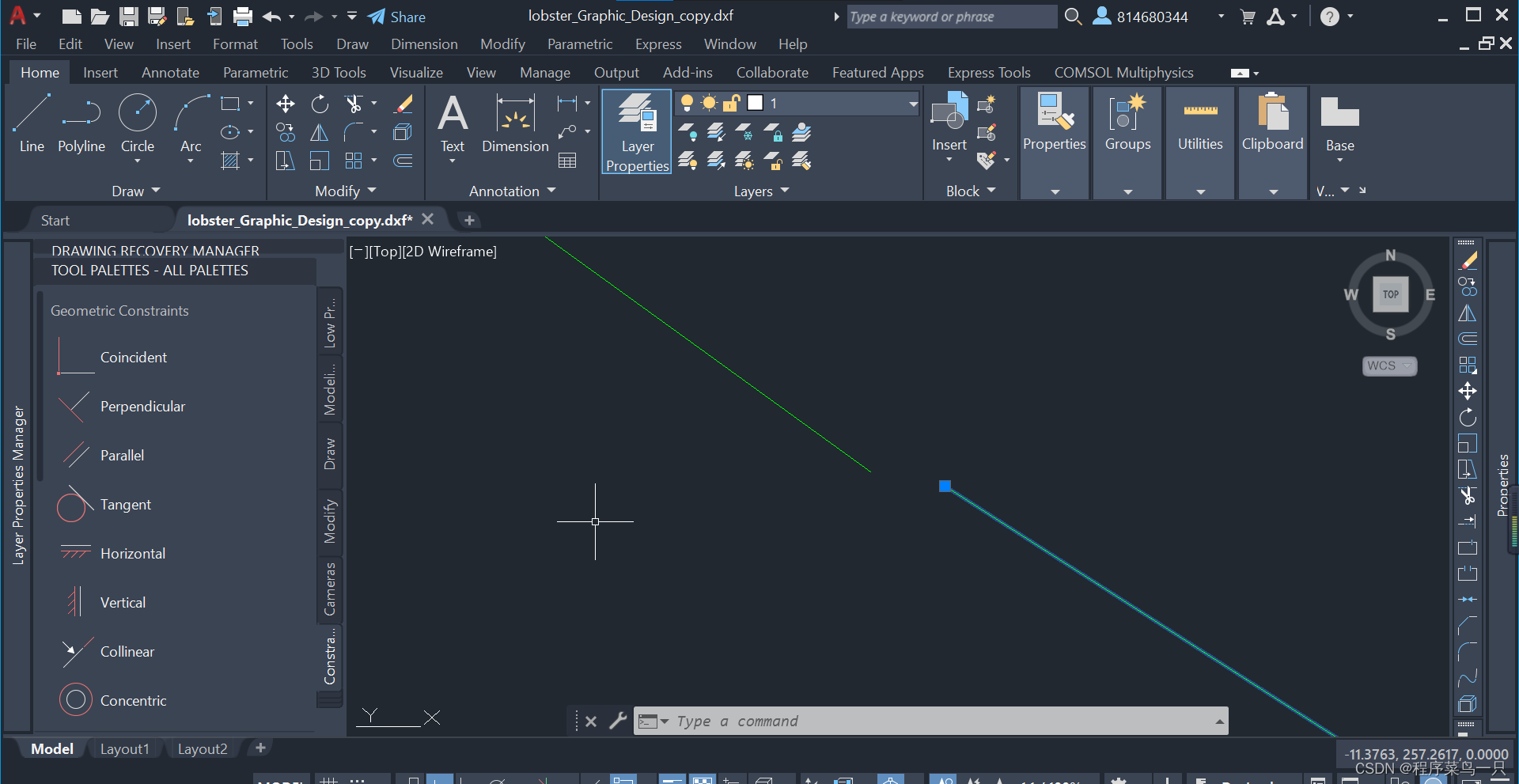The image size is (1519, 784).
Task: Click the Mirror tool in ribbon
Action: [320, 132]
